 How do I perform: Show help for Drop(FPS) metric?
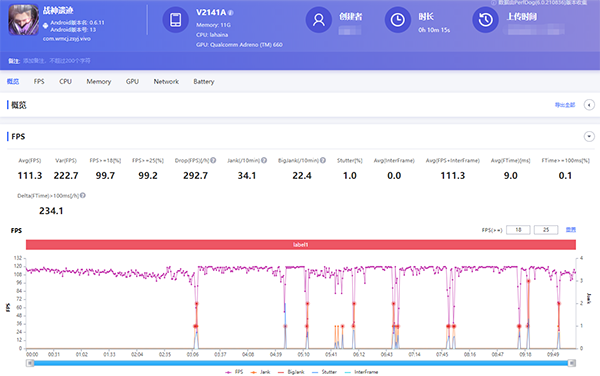213,160
